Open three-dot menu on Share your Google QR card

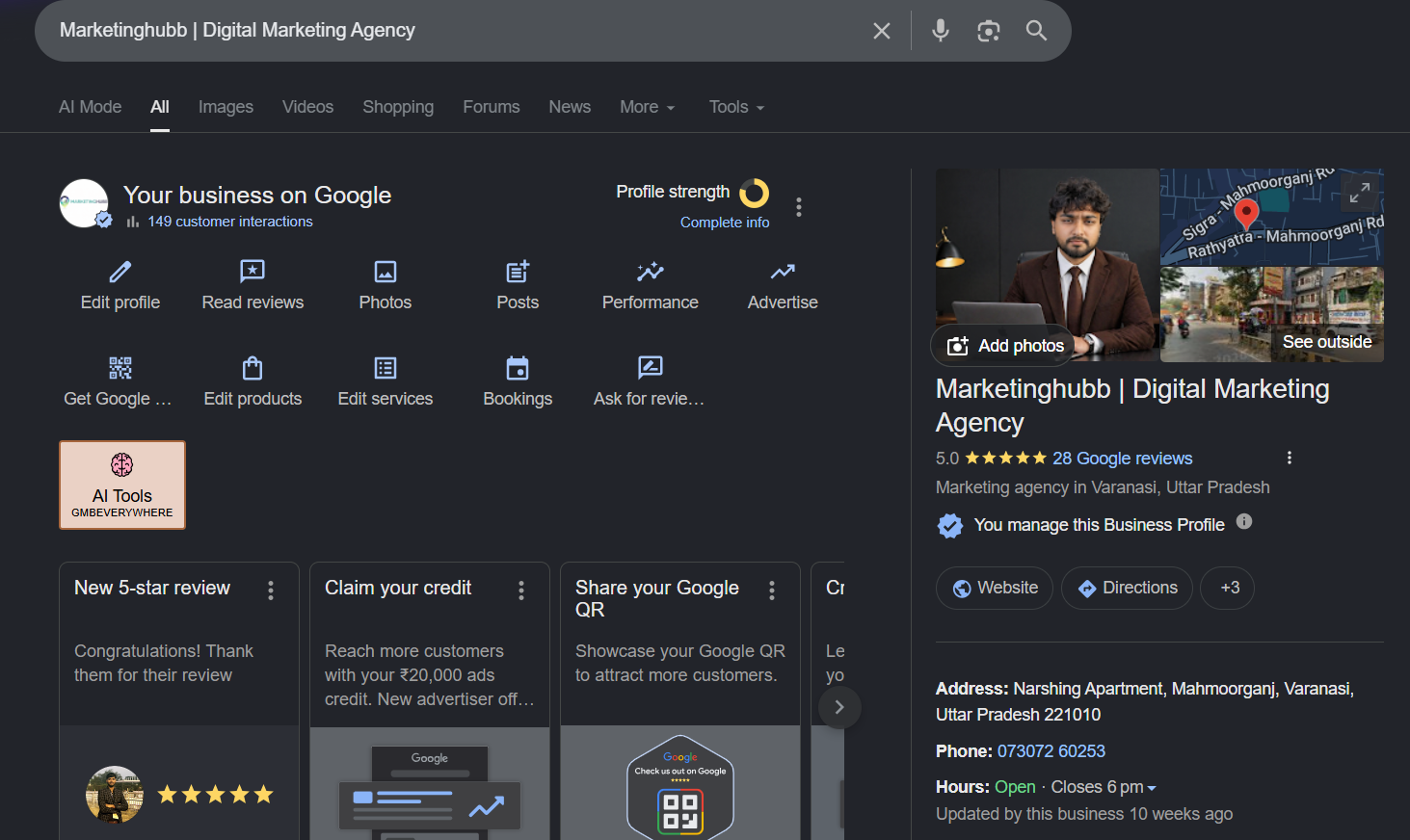[772, 590]
